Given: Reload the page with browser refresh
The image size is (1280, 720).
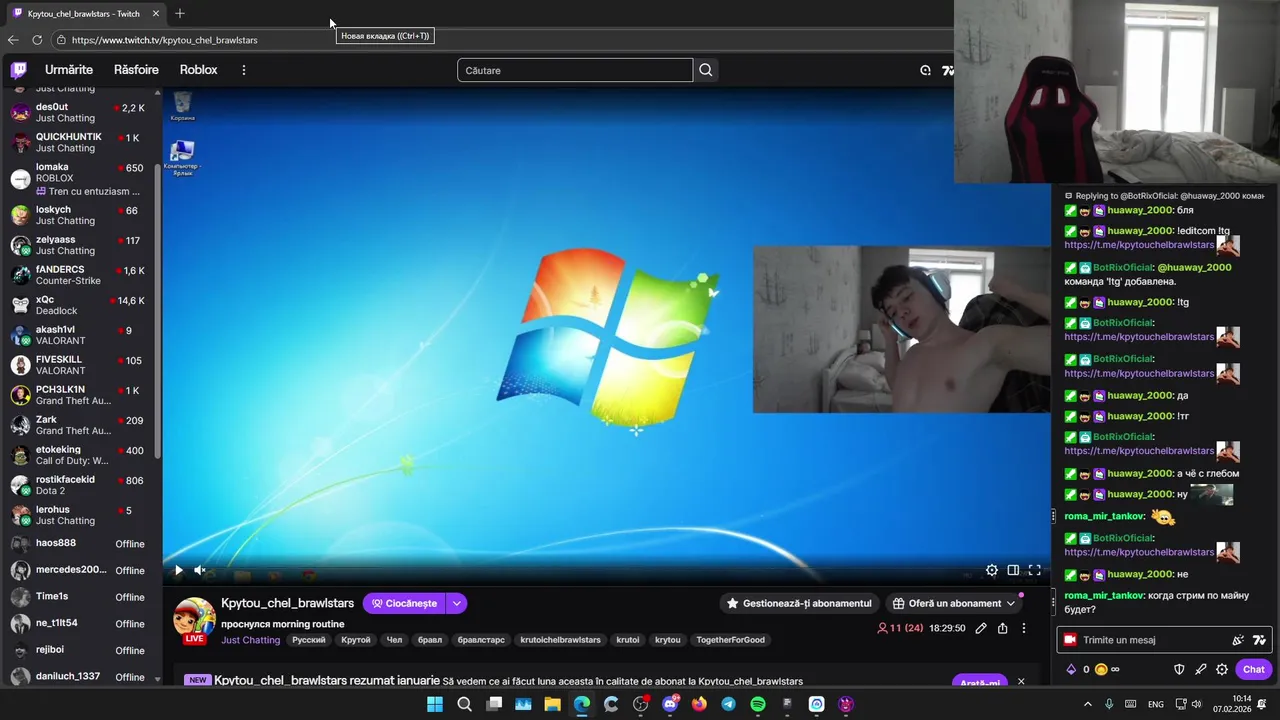Looking at the screenshot, I should [37, 40].
